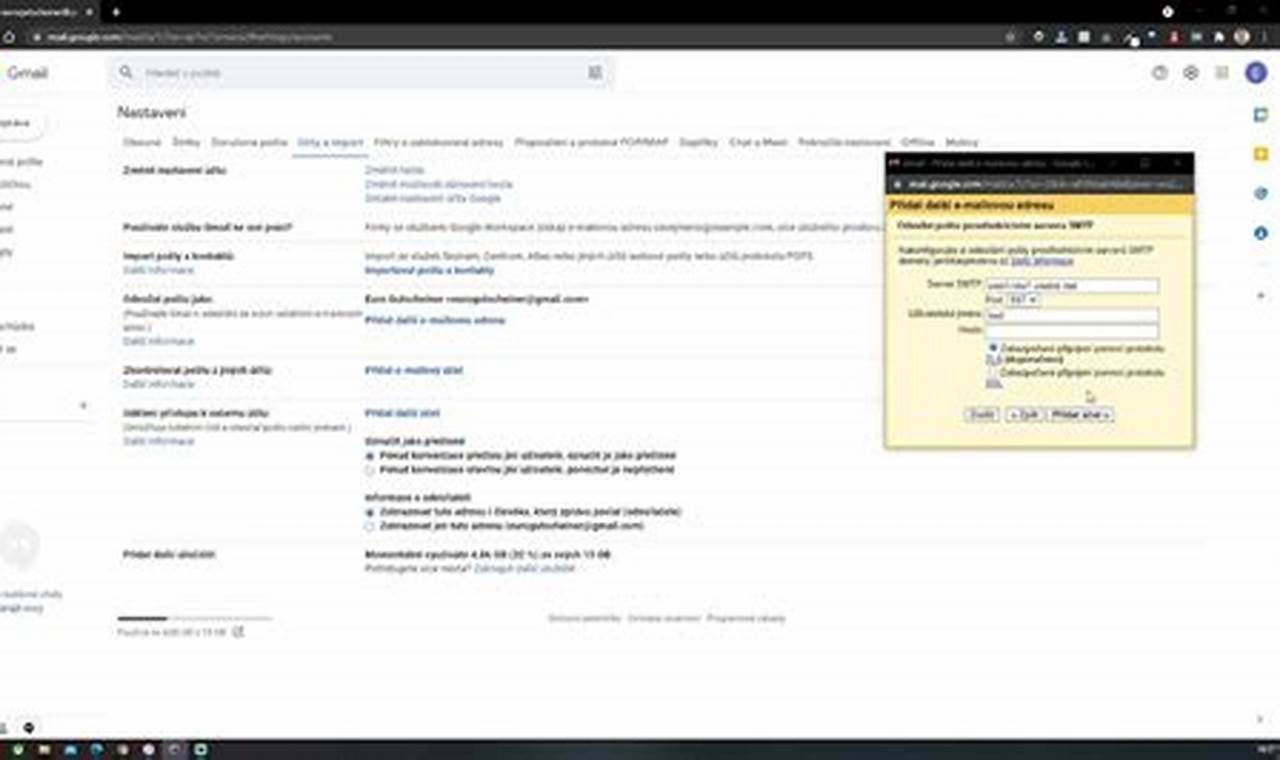Screen dimensions: 1280x760
Task: Click the Chrome address bar URL
Action: 190,37
